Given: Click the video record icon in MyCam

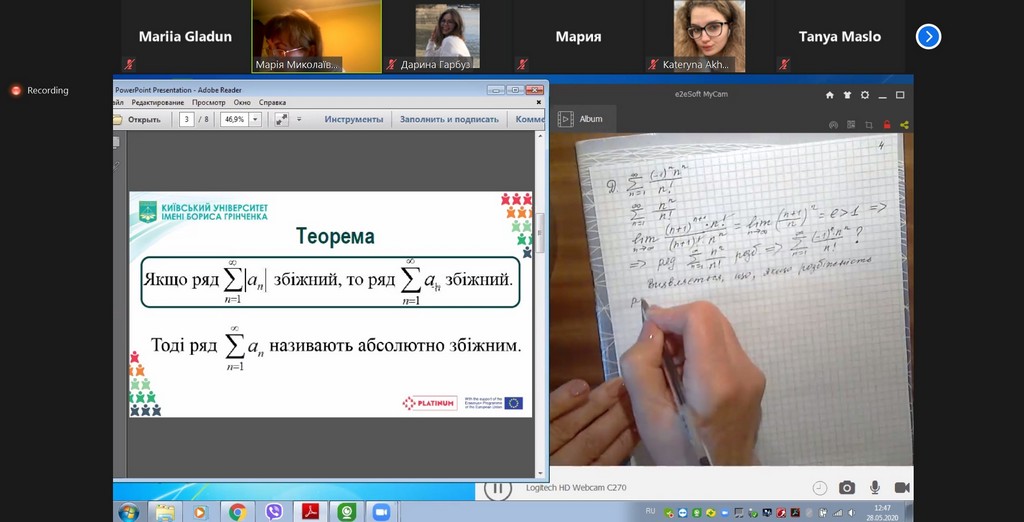Looking at the screenshot, I should tap(901, 487).
